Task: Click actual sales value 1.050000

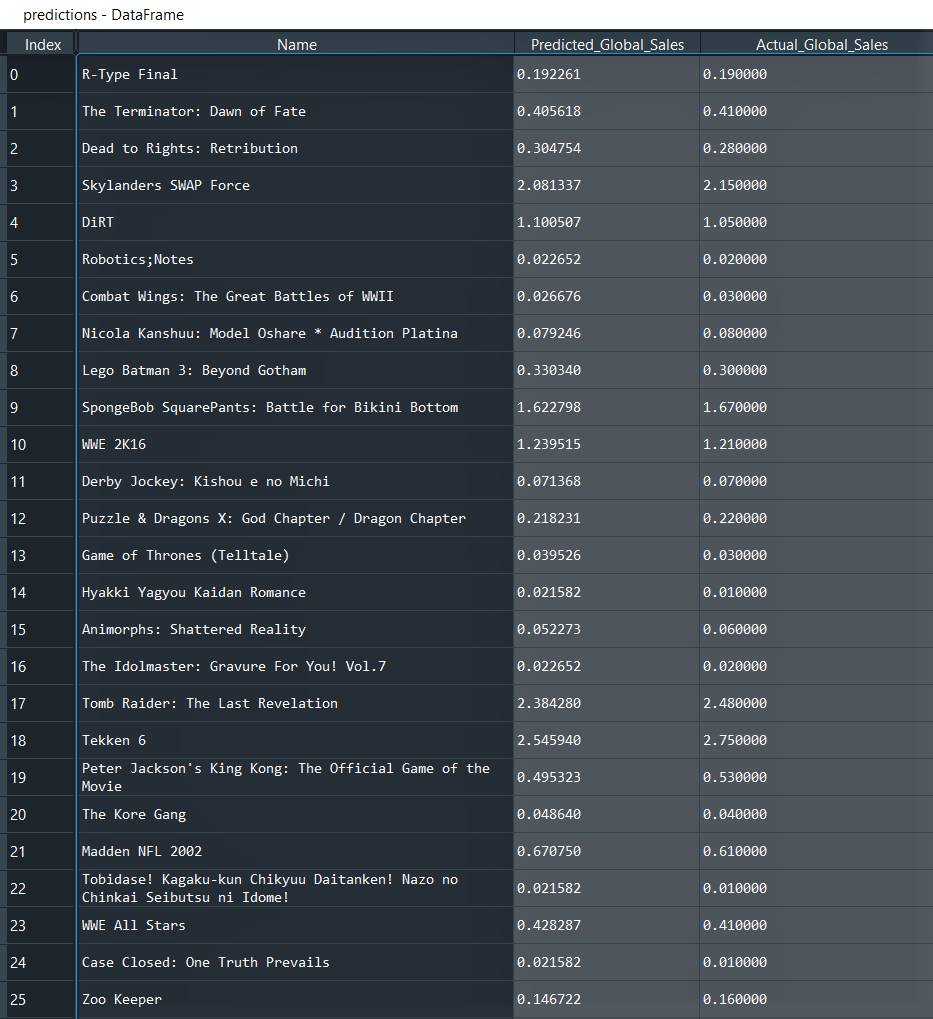Action: [x=817, y=222]
